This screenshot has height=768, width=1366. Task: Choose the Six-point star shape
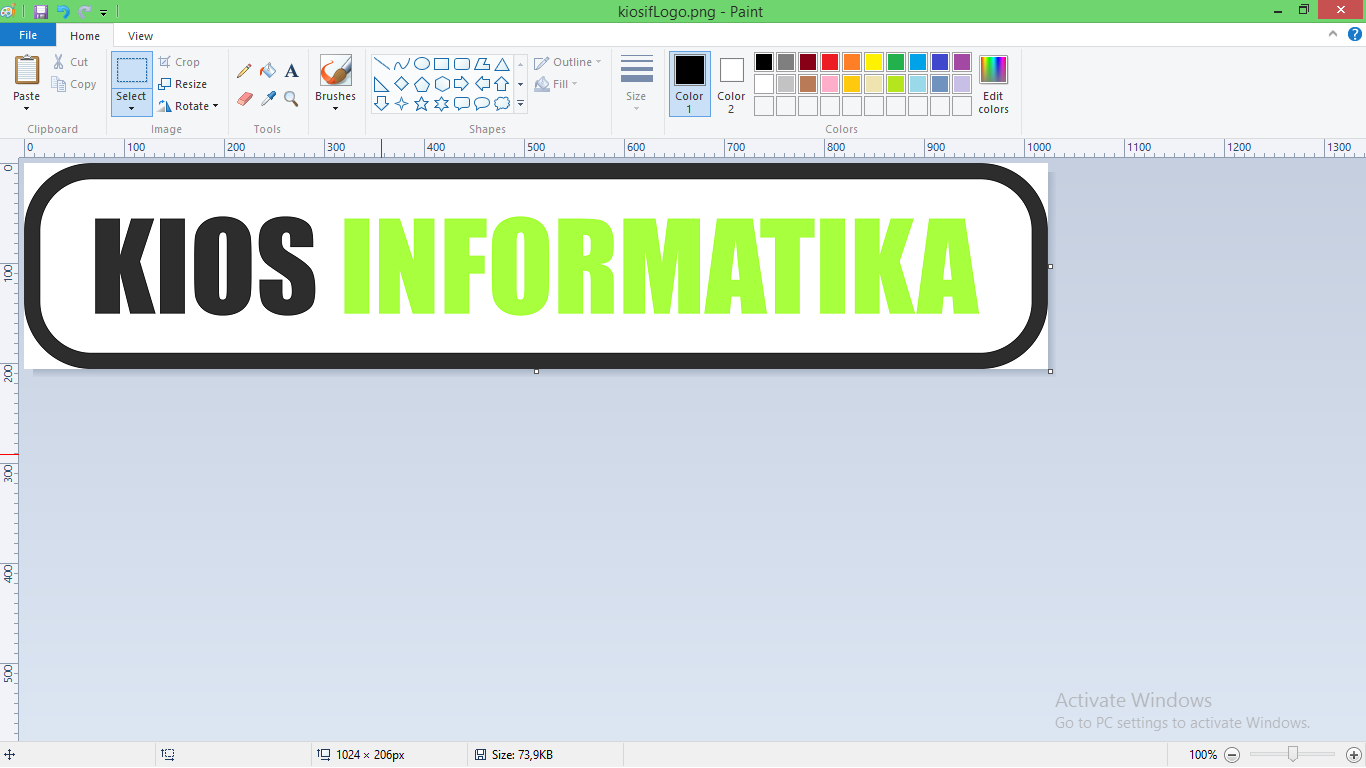(441, 103)
